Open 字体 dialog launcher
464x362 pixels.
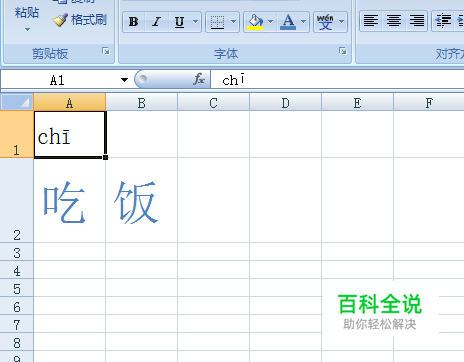click(343, 51)
